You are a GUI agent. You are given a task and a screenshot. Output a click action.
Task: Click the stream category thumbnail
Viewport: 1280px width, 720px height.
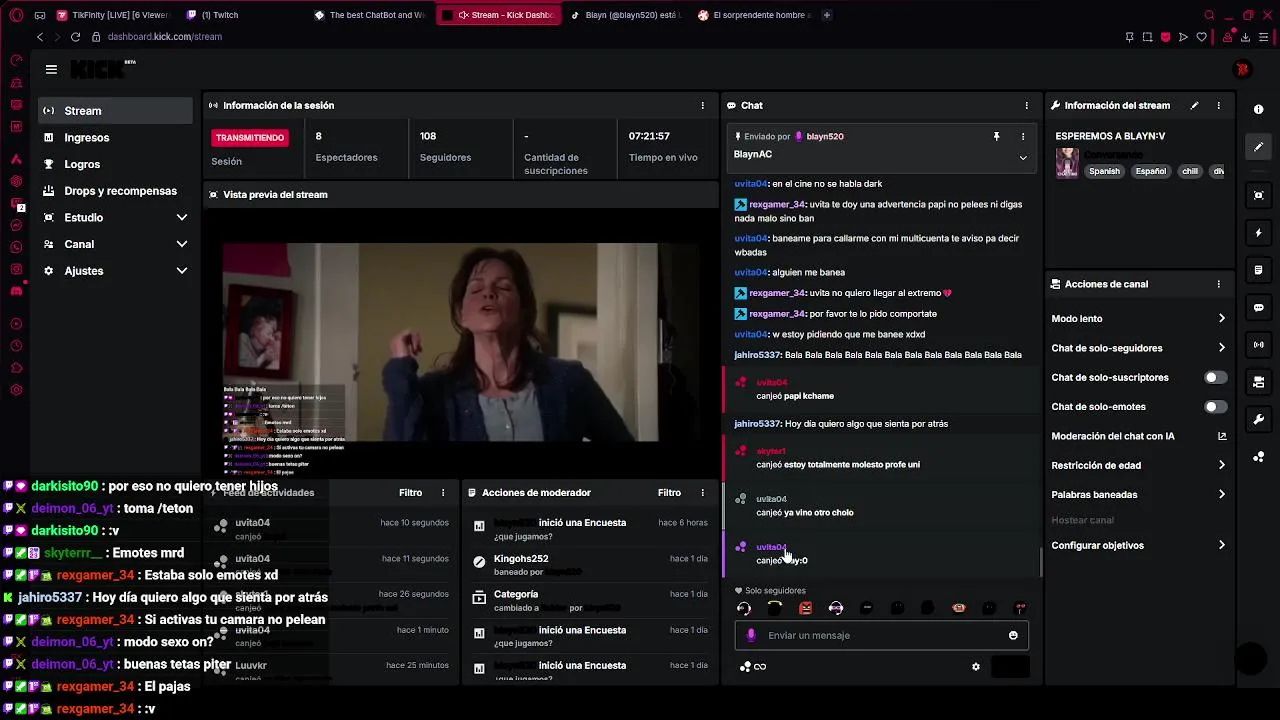point(1067,163)
